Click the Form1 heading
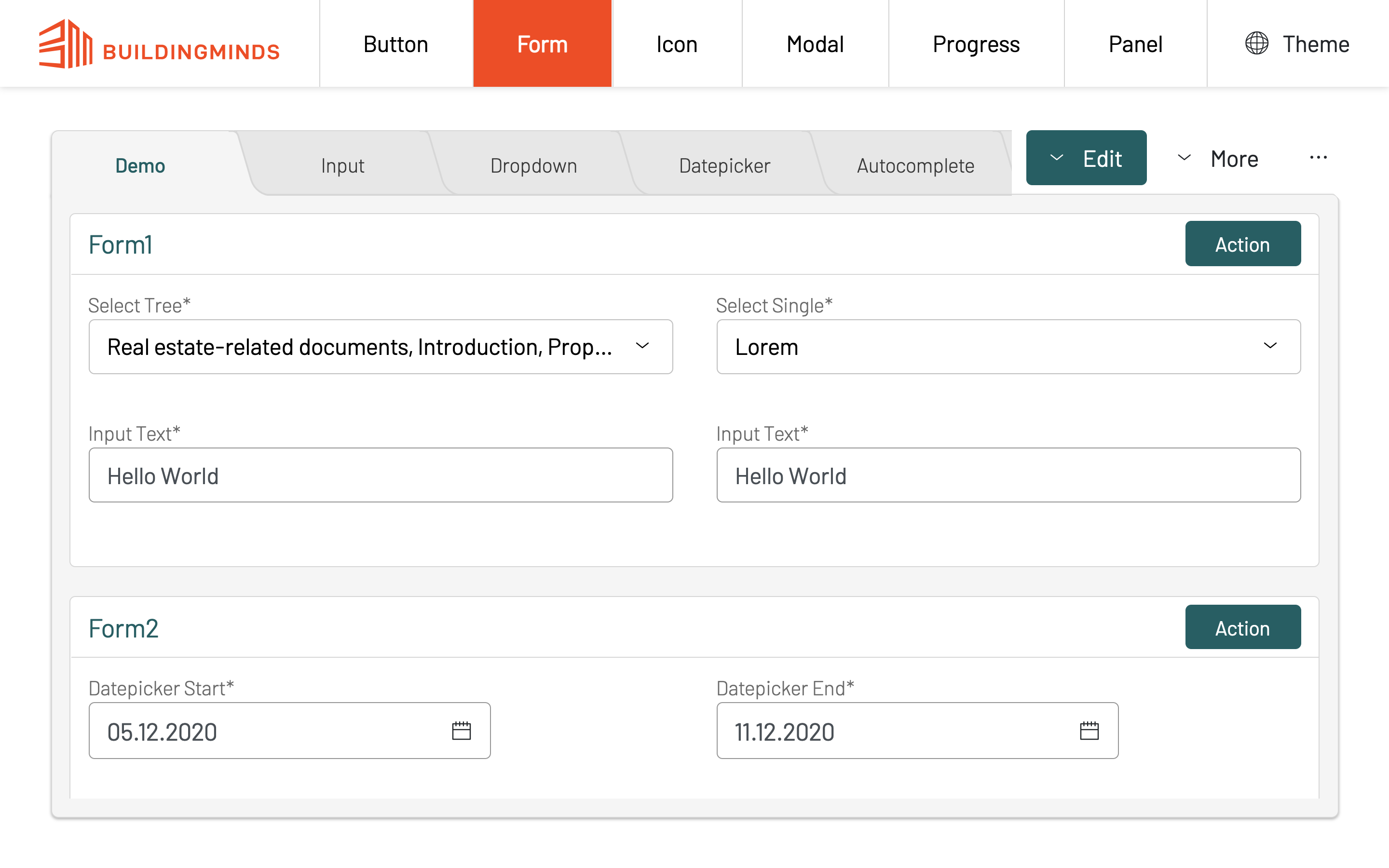The height and width of the screenshot is (868, 1389). 121,245
